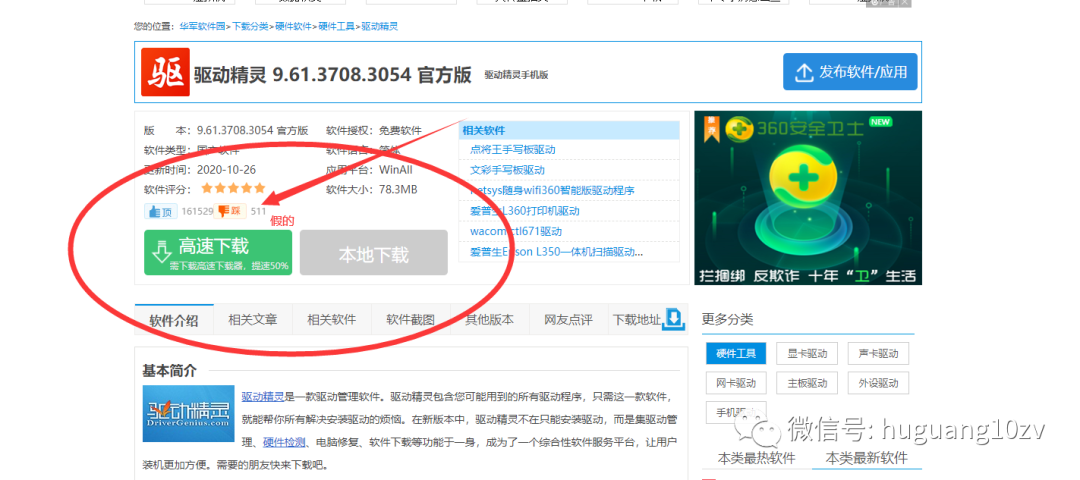The width and height of the screenshot is (1080, 480).
Task: Open the 驱动精灵 link in the introduction
Action: click(262, 397)
